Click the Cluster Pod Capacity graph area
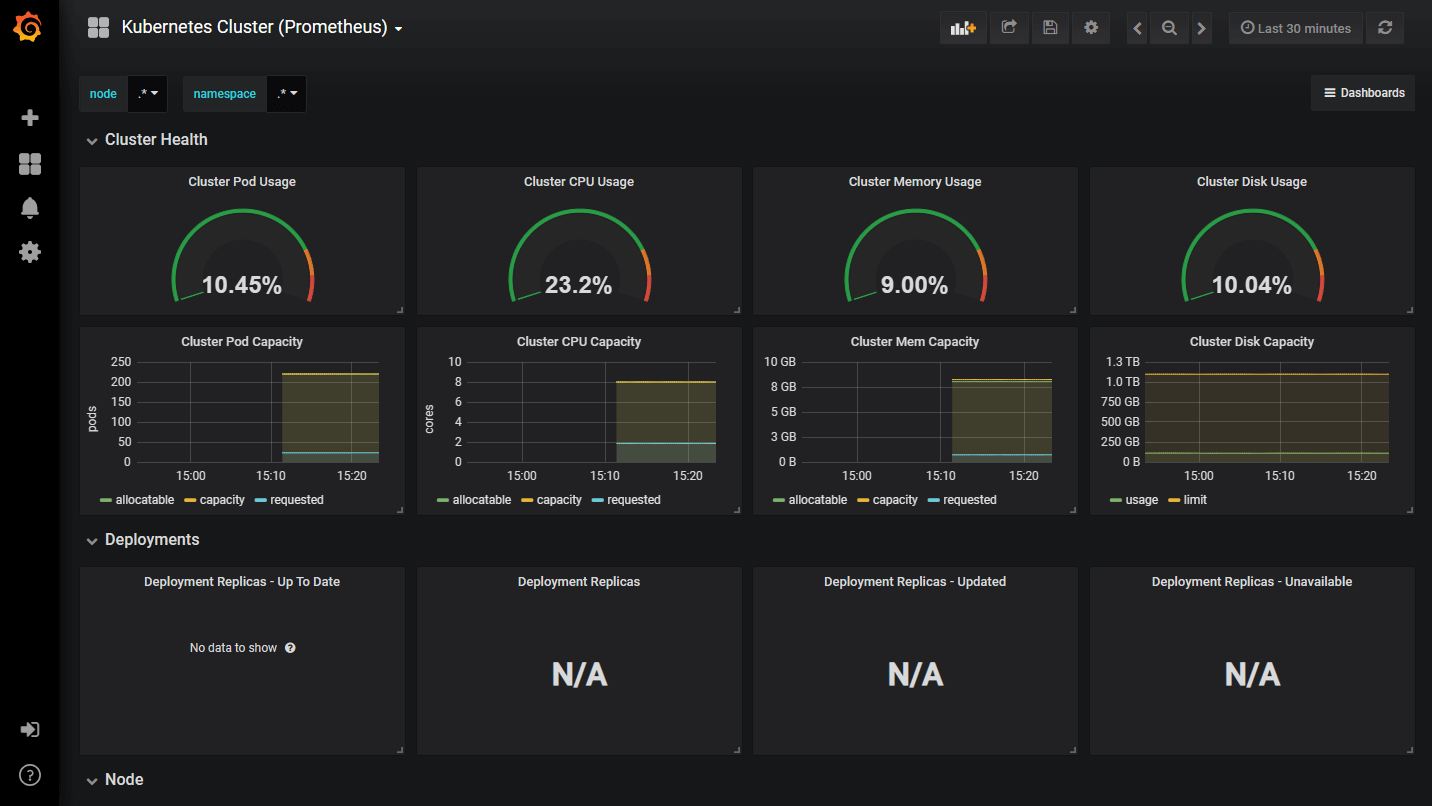 point(259,412)
